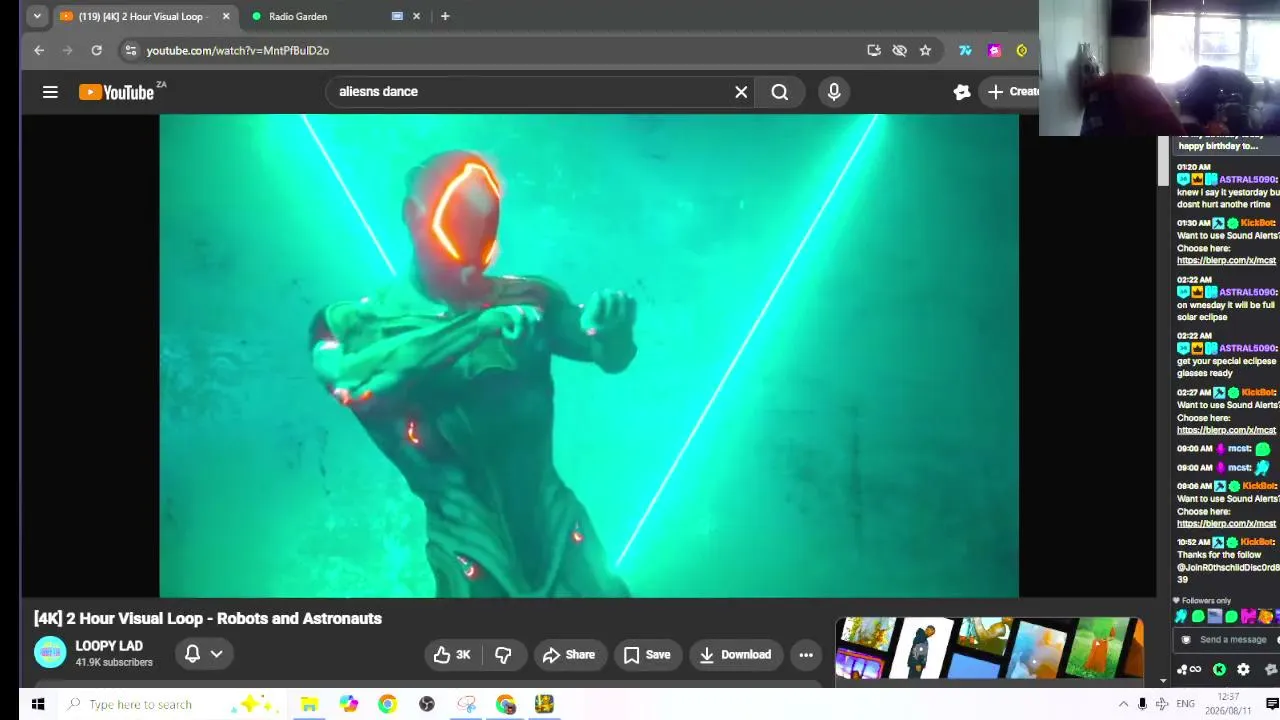Type in the chat 'Send a message' field
The image size is (1280, 720).
tap(1232, 640)
